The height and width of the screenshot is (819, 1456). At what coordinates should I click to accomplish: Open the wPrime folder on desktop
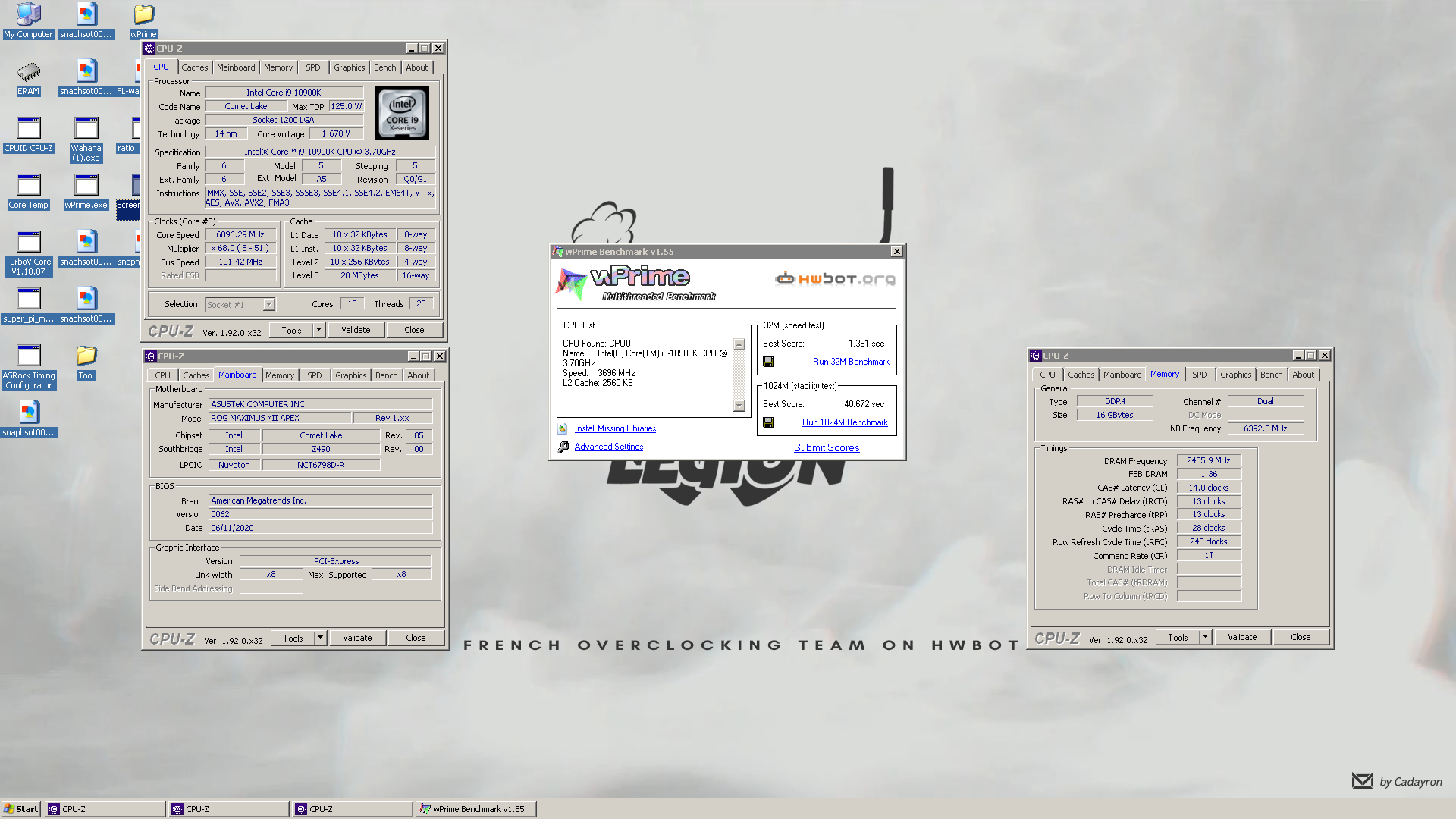pyautogui.click(x=143, y=20)
